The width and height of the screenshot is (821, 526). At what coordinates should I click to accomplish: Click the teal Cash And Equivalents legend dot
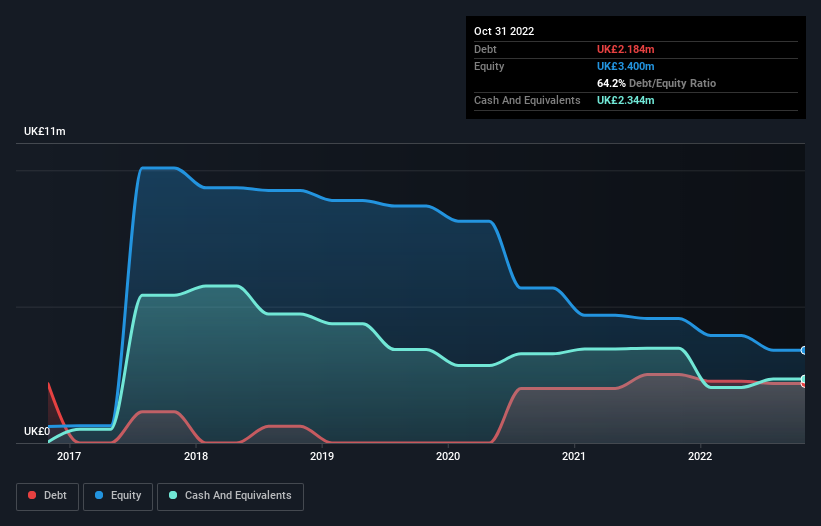[173, 495]
